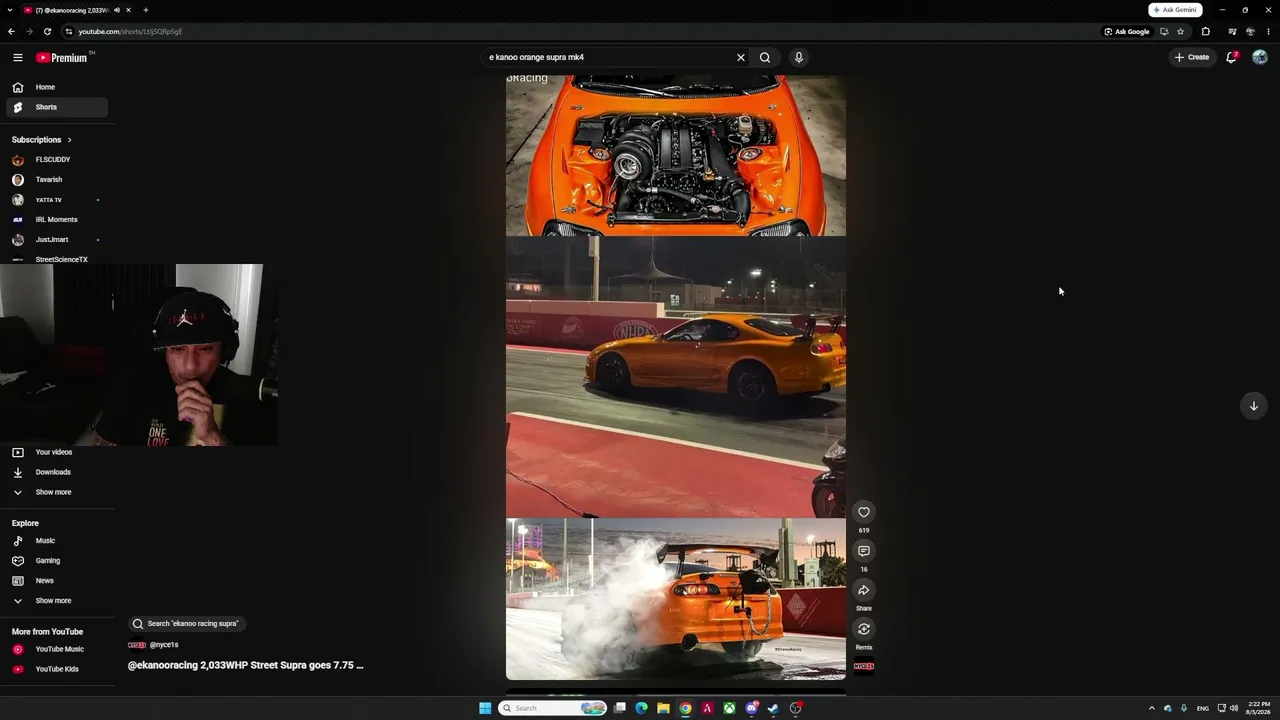Like the Short with the heart icon
The width and height of the screenshot is (1280, 720).
pos(864,512)
